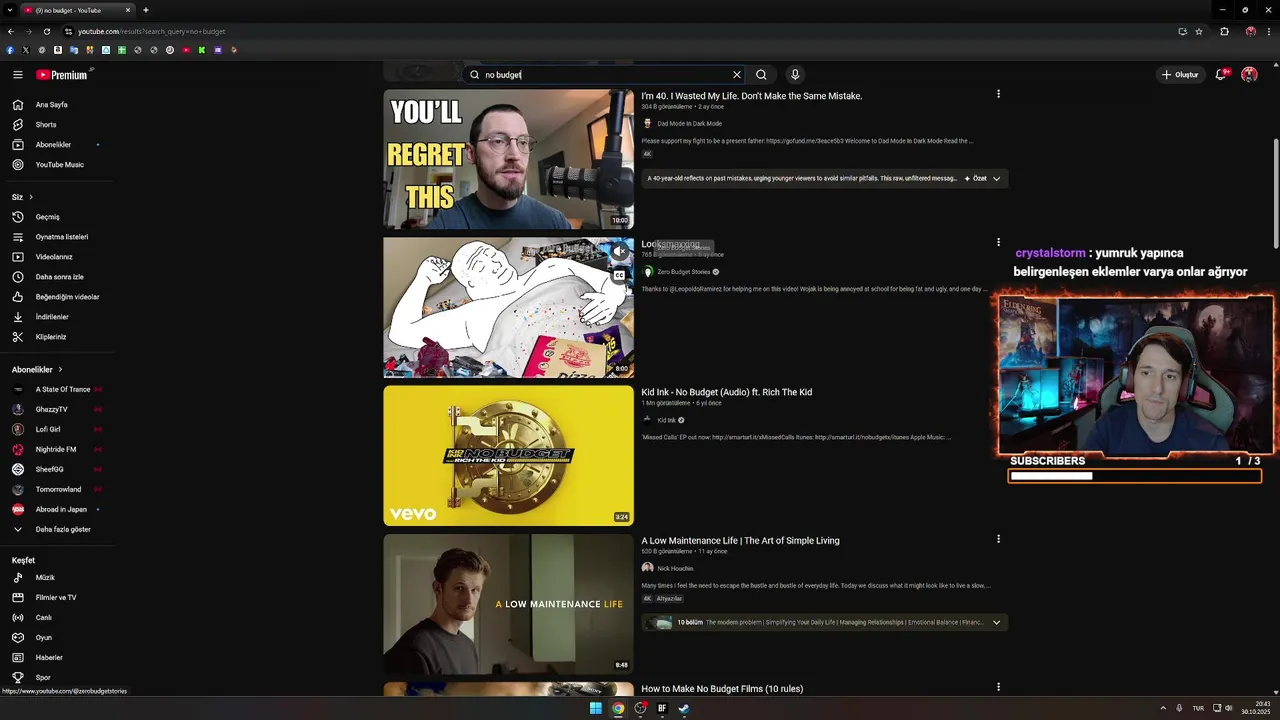Select the Müzik icon under Keşfet
This screenshot has height=720, width=1280.
coord(18,578)
